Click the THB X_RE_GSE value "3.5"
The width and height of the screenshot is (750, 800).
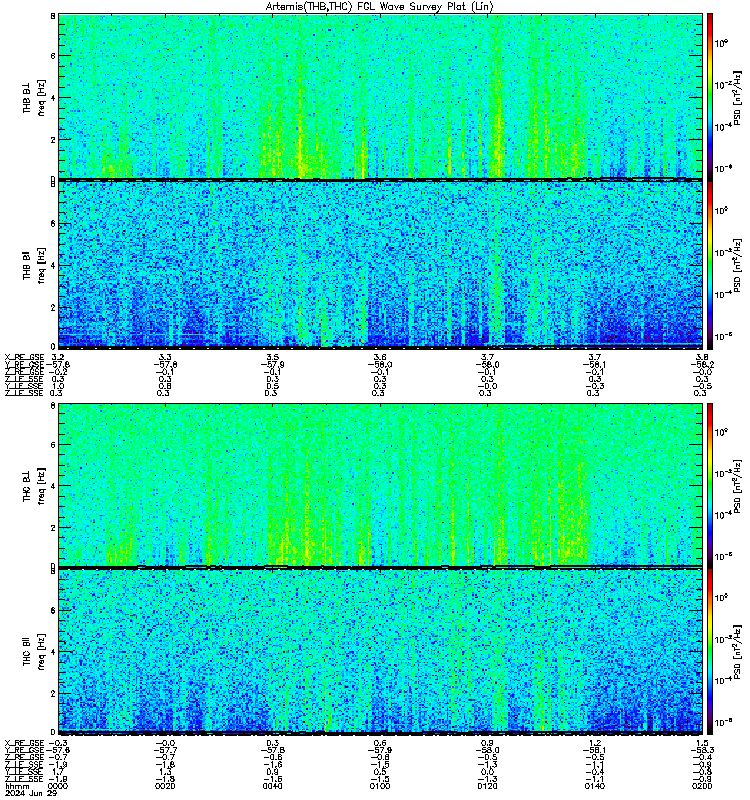pos(273,357)
